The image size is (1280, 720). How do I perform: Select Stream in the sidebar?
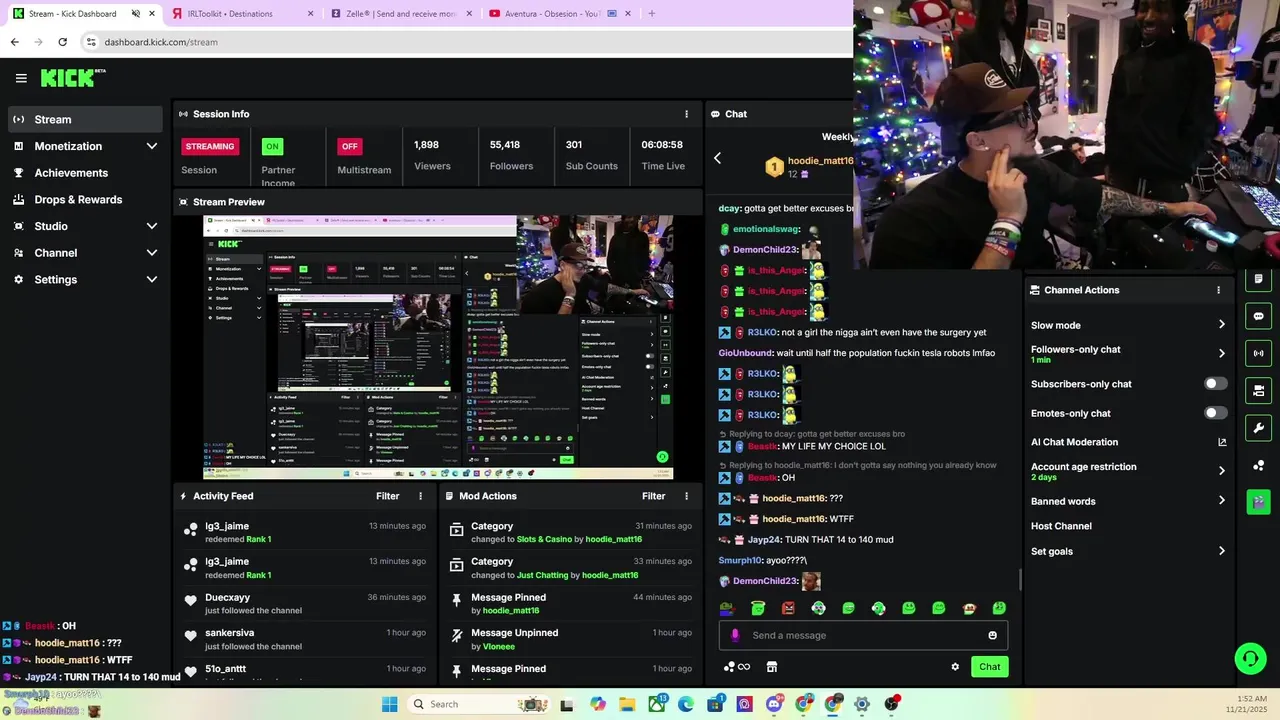click(85, 119)
